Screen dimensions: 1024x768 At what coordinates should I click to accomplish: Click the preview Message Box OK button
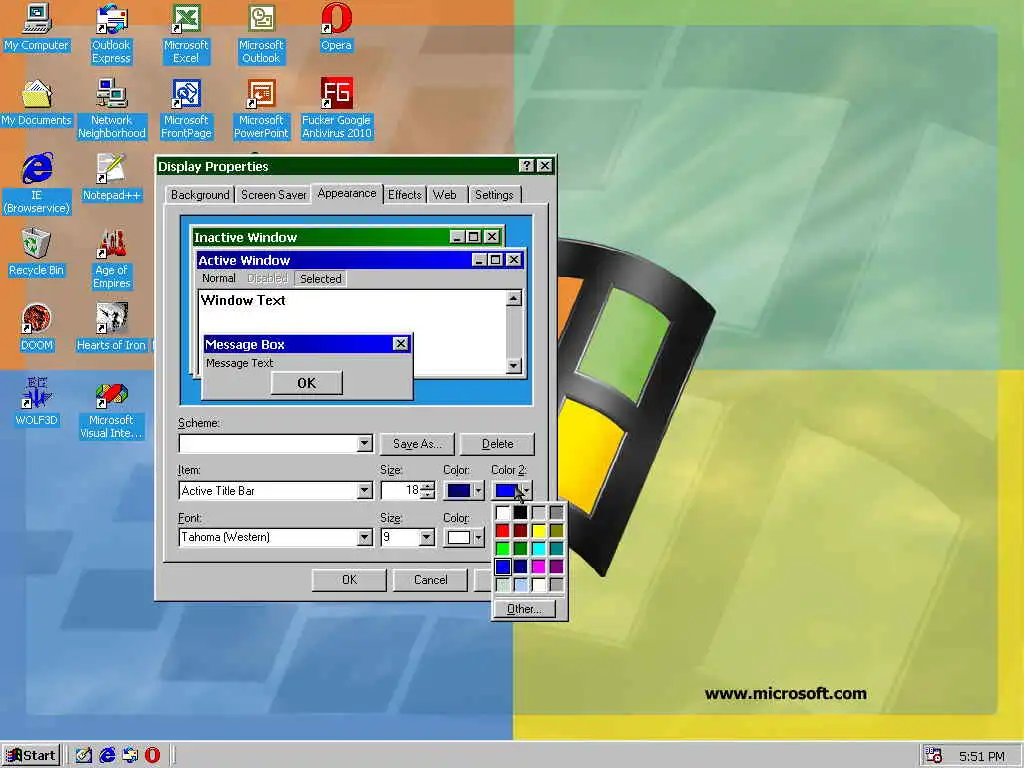306,383
